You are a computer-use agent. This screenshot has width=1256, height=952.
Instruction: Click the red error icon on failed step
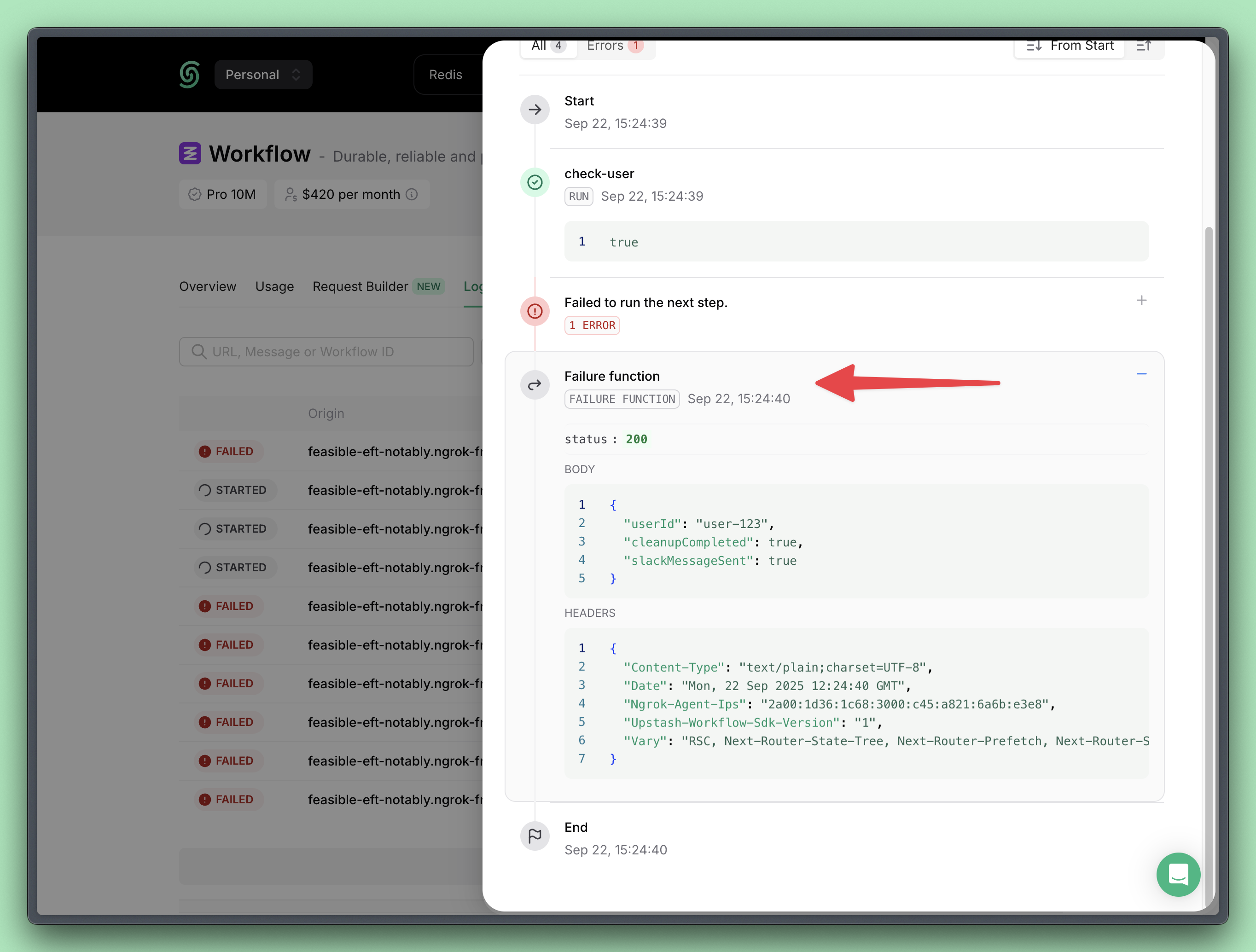coord(535,311)
